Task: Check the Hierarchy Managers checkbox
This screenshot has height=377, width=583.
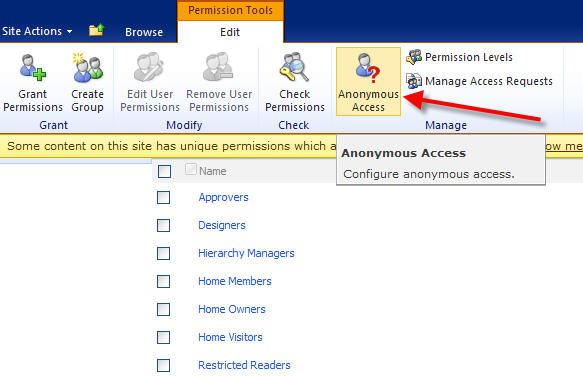Action: (x=164, y=254)
